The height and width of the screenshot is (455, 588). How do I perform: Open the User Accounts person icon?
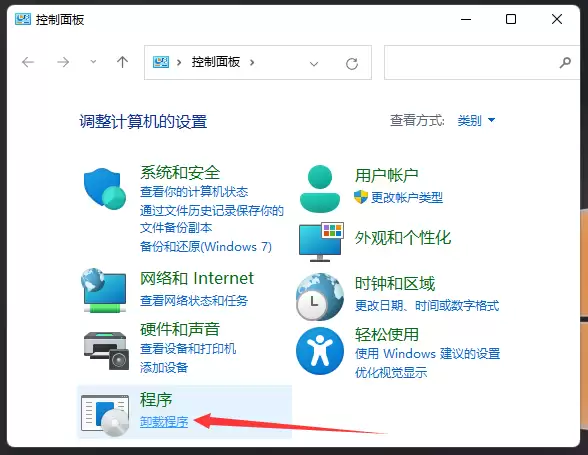click(320, 189)
